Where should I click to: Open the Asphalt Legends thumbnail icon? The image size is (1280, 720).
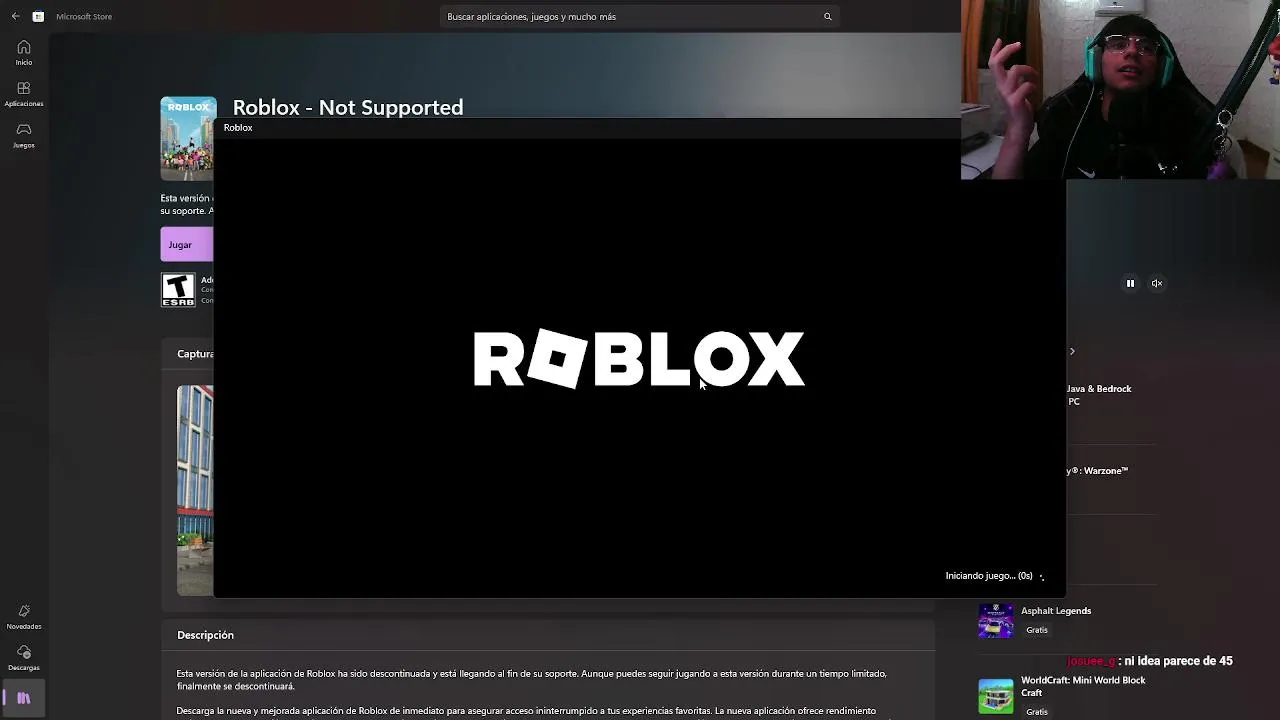(x=996, y=620)
